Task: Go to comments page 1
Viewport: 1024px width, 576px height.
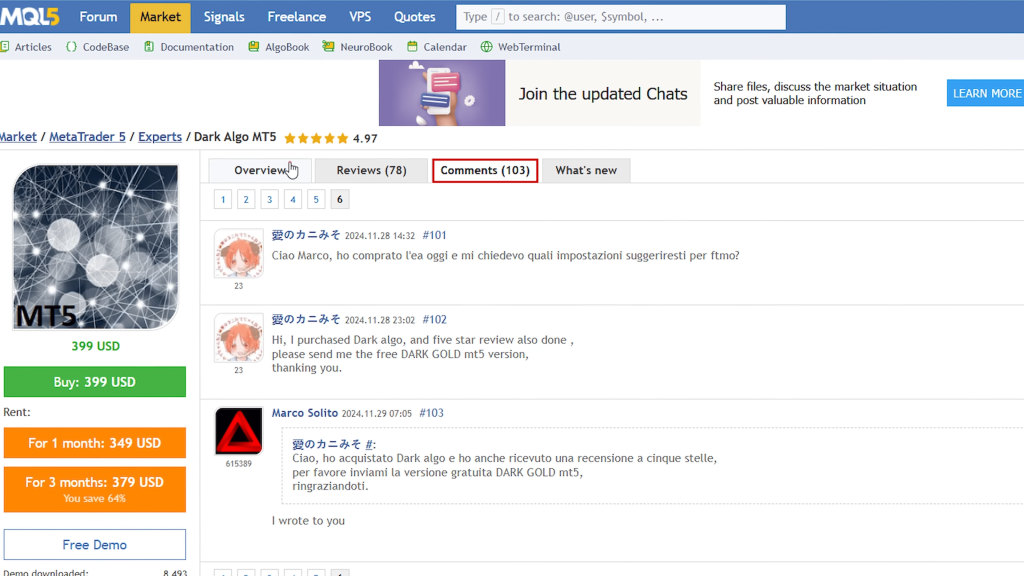Action: (x=223, y=199)
